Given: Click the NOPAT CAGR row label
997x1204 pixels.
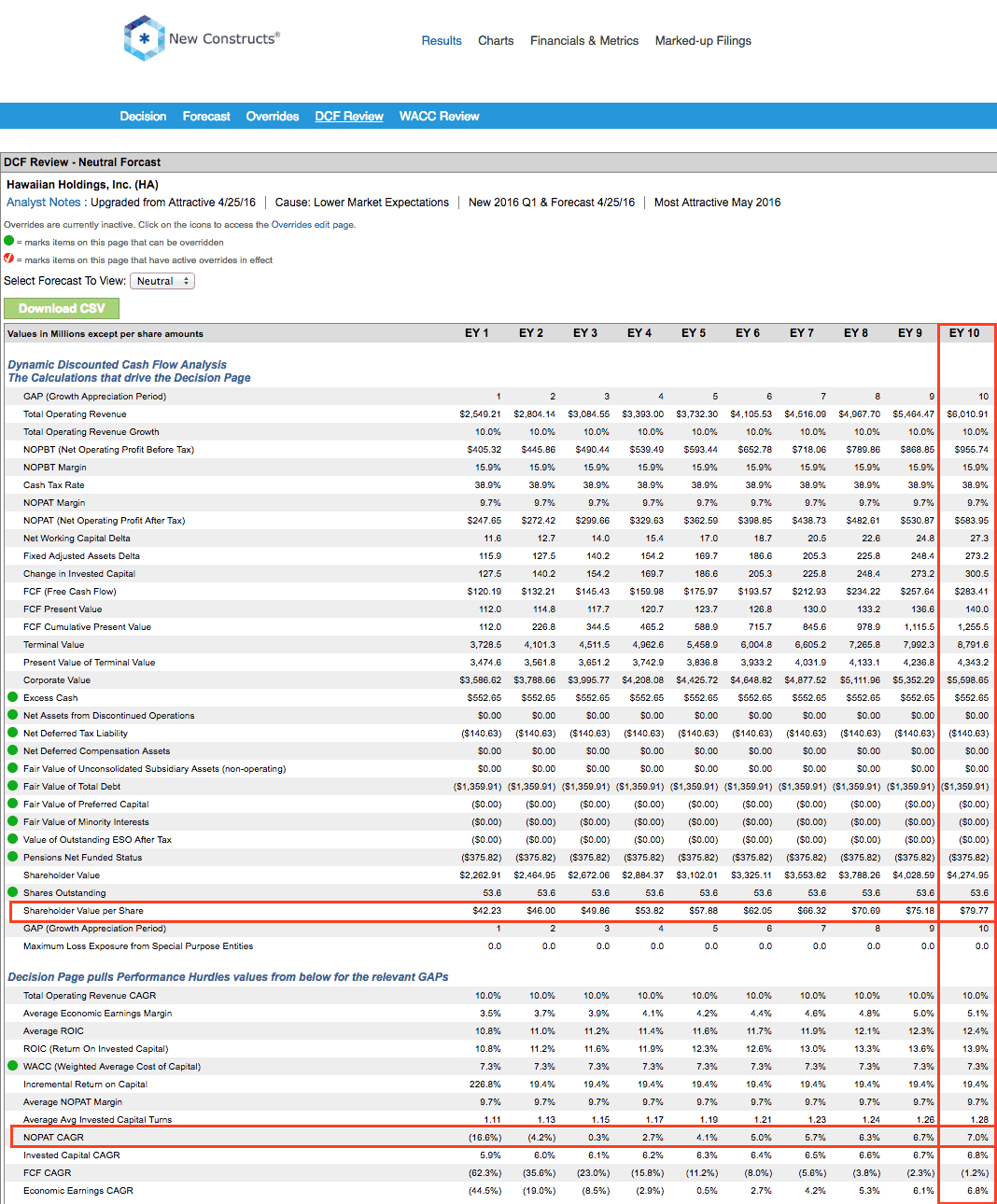Looking at the screenshot, I should (x=53, y=1137).
